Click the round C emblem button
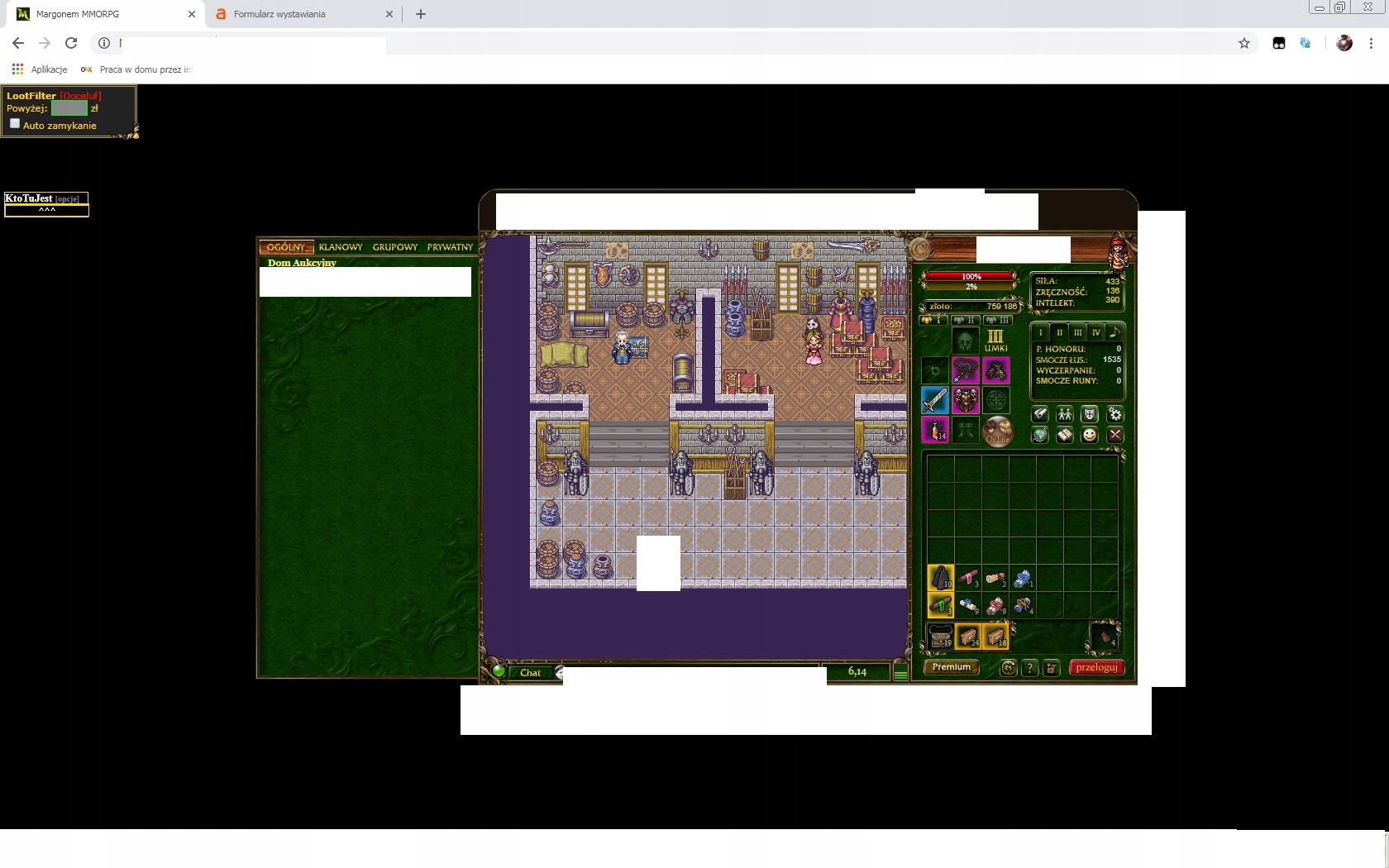Image resolution: width=1389 pixels, height=868 pixels. (x=920, y=248)
